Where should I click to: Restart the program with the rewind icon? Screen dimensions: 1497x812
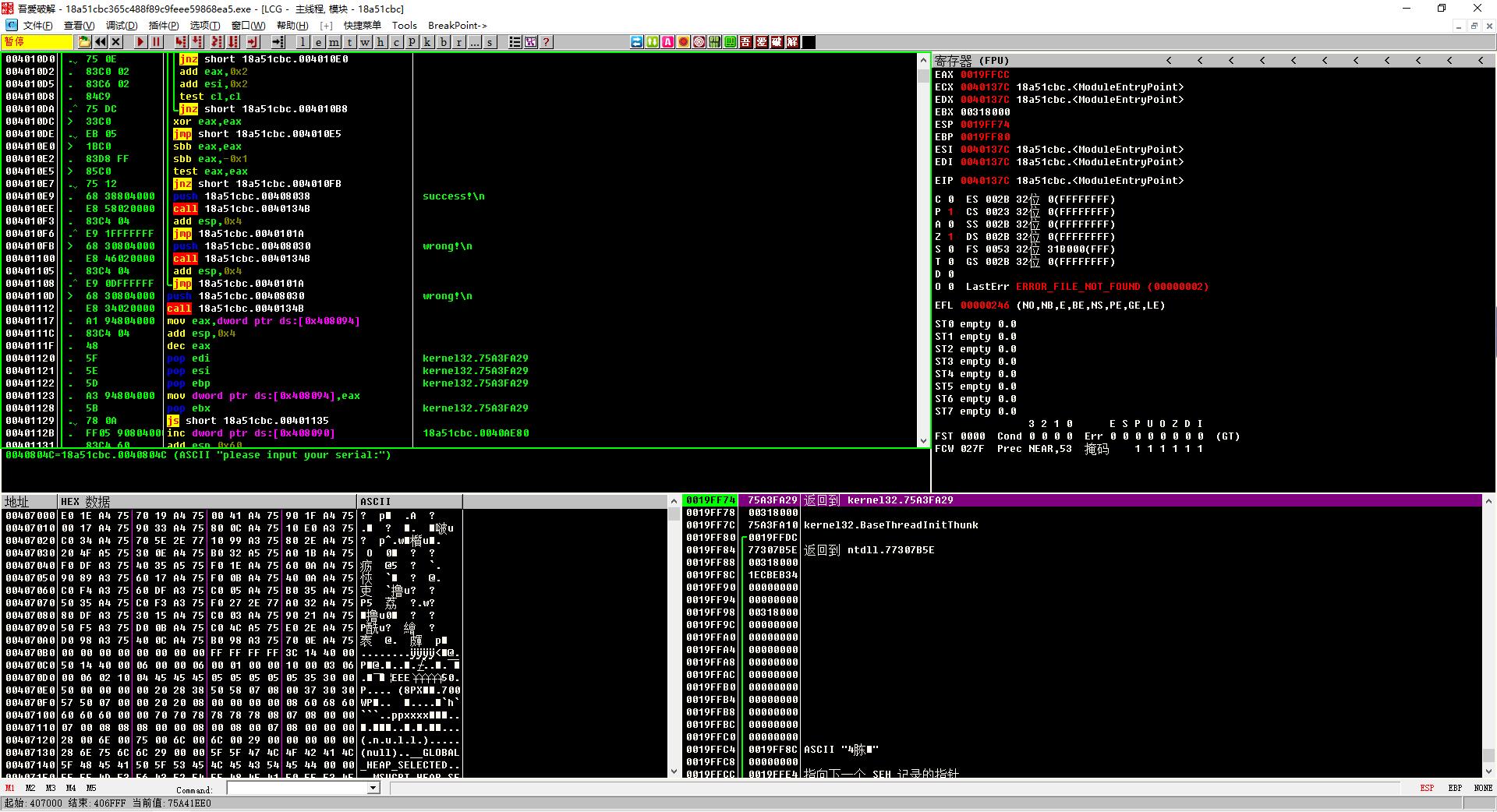pos(101,42)
